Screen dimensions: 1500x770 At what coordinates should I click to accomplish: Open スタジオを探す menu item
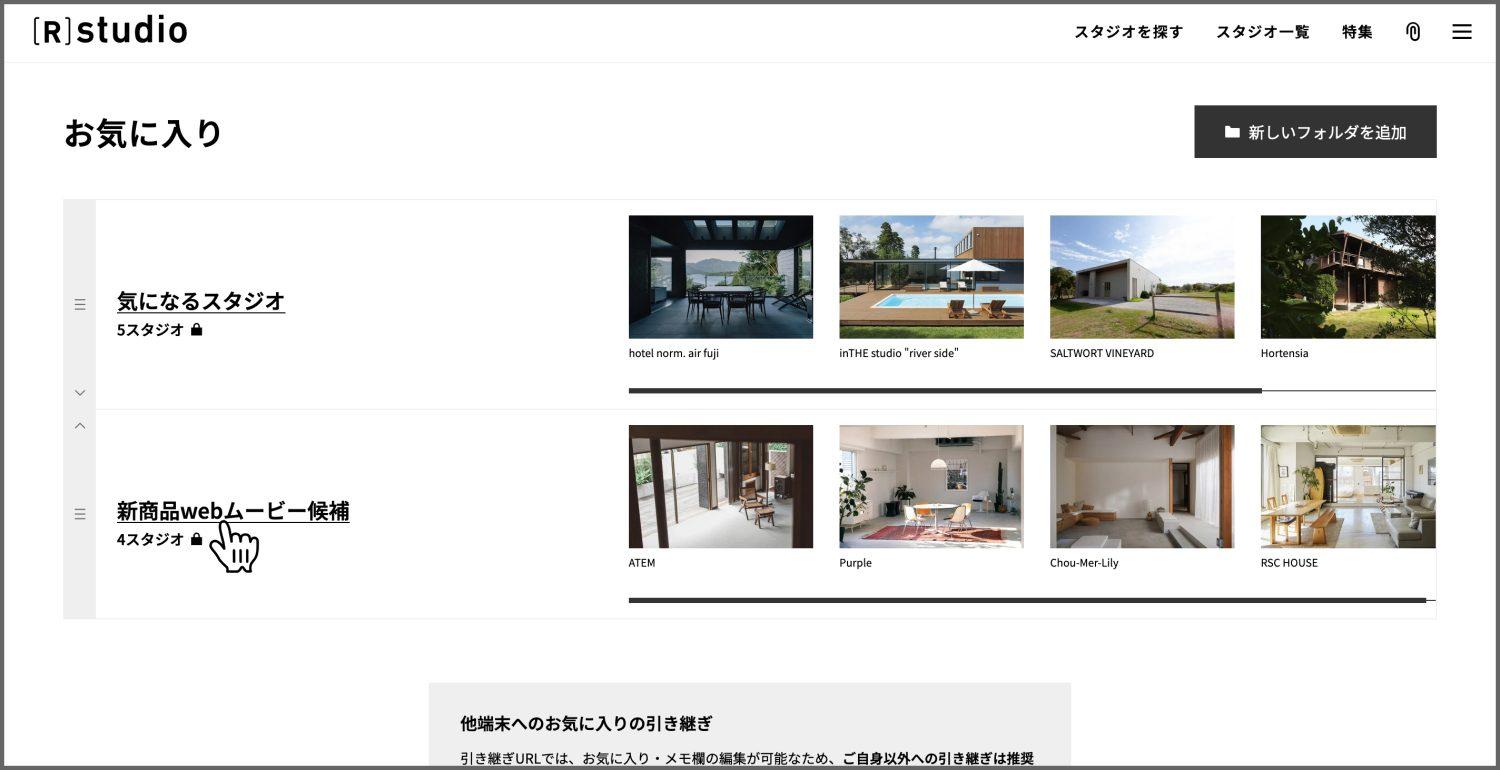(x=1128, y=32)
